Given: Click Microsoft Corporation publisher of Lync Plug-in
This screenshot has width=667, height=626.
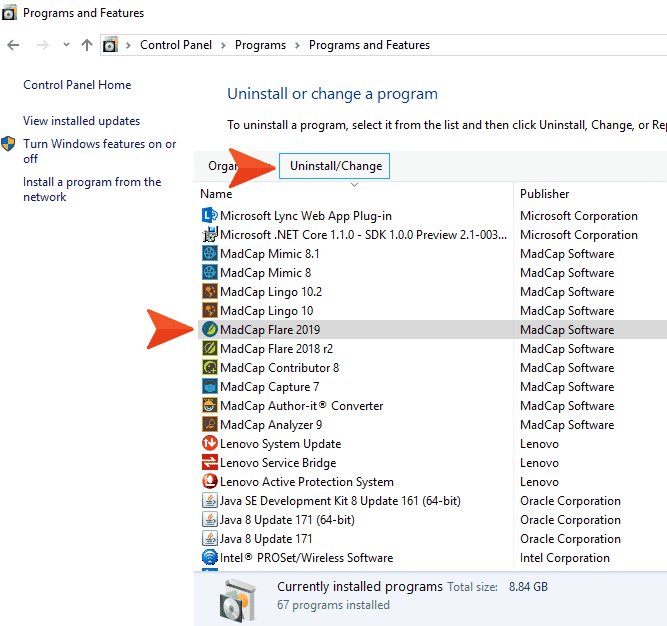Looking at the screenshot, I should point(579,216).
